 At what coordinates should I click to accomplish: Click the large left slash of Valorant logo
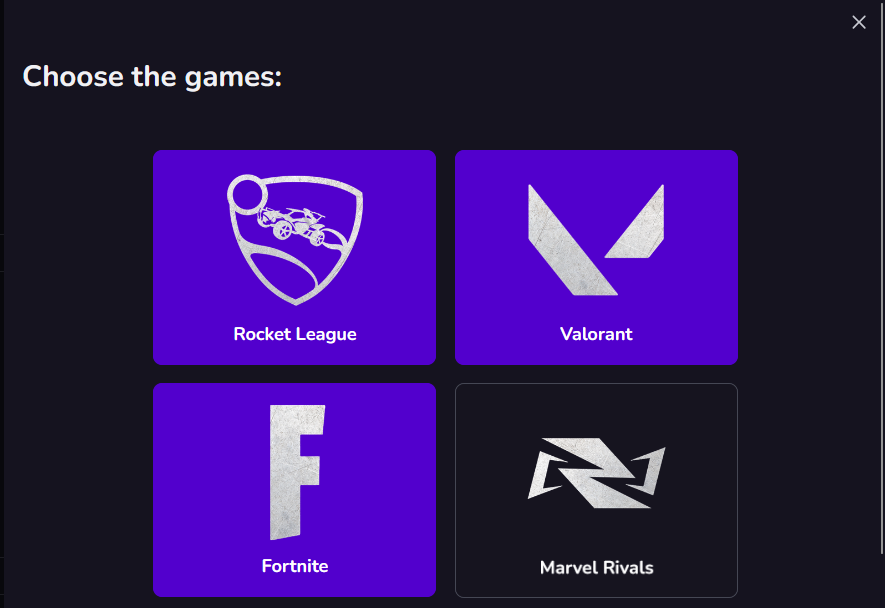tap(572, 239)
